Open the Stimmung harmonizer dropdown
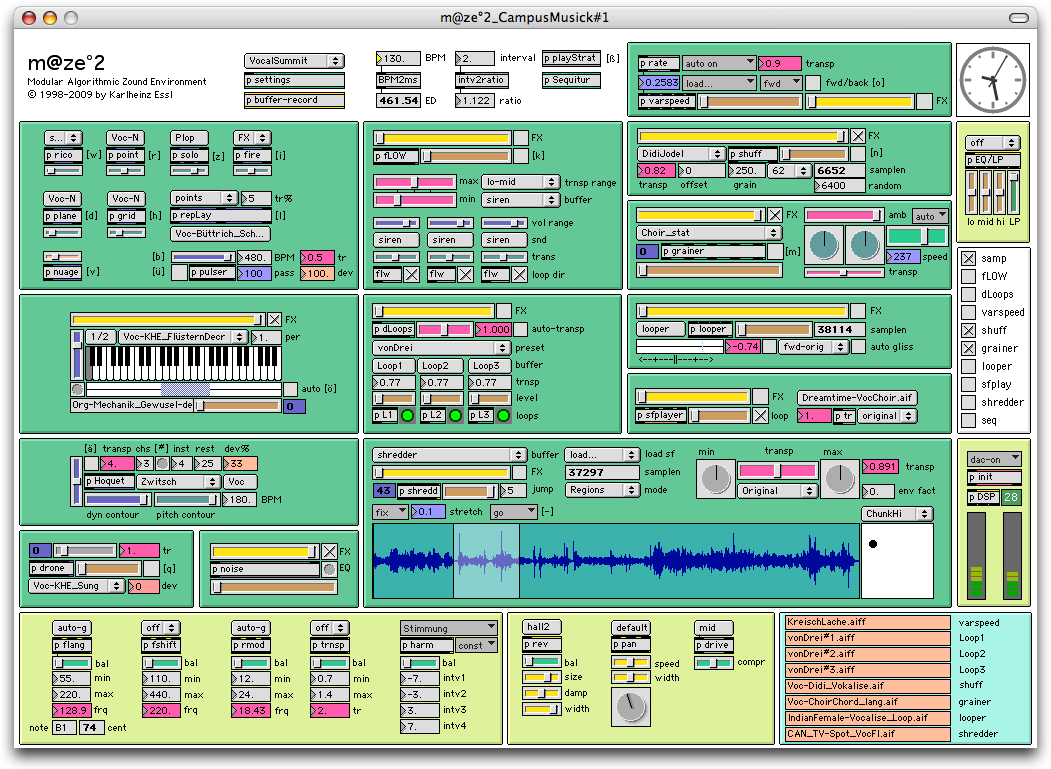1051x769 pixels. [449, 628]
